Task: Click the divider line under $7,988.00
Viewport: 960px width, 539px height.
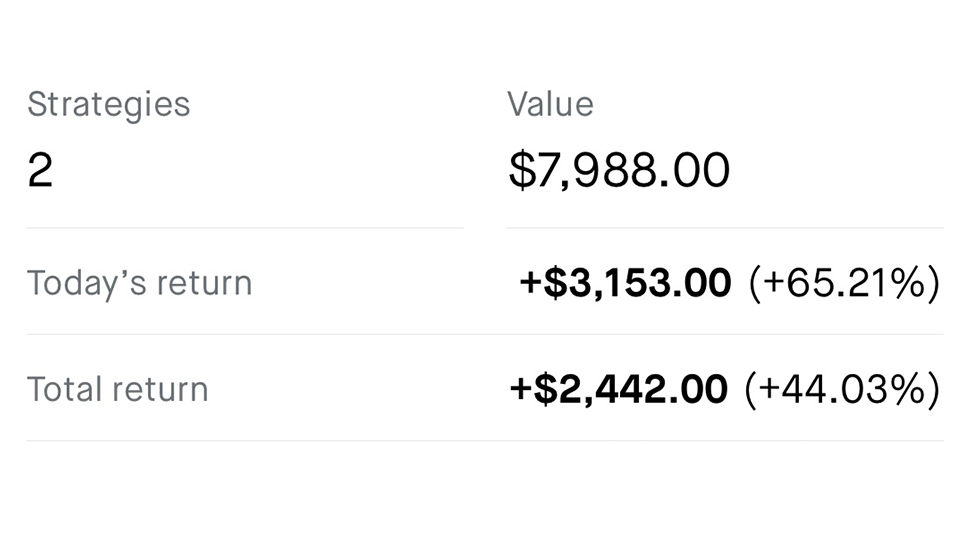Action: coord(725,228)
